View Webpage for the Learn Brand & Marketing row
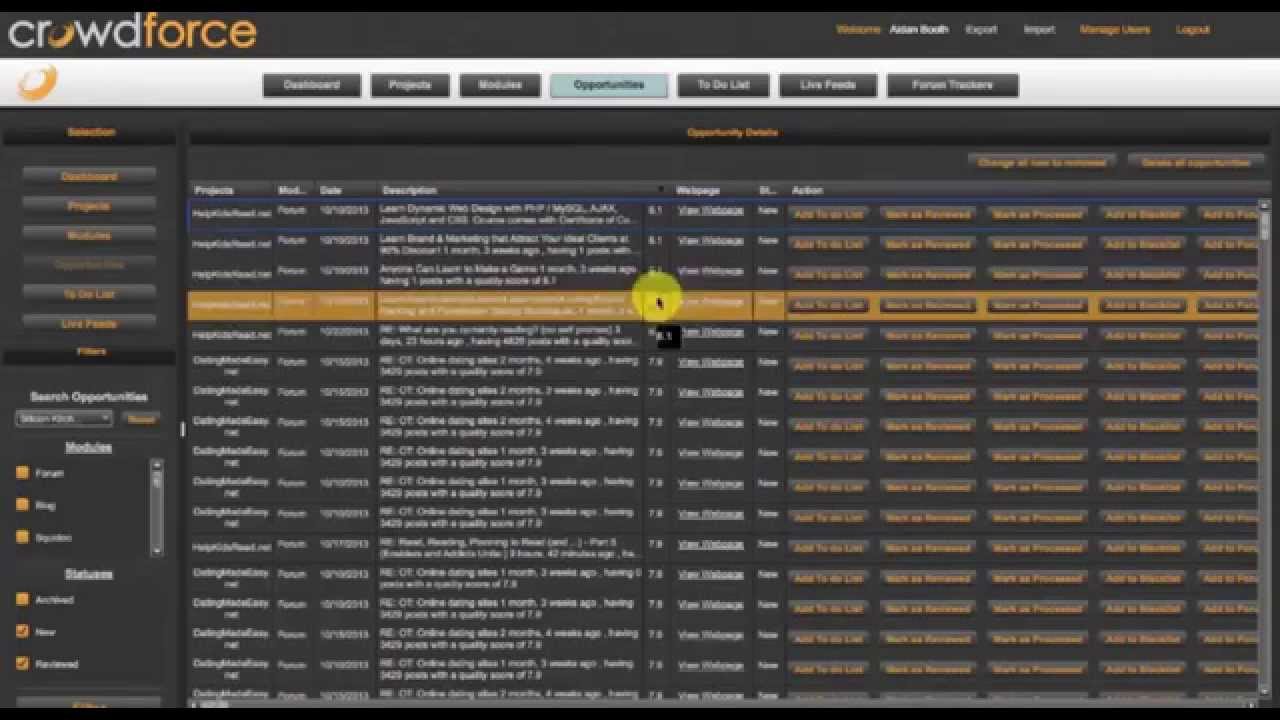The image size is (1280, 720). (710, 241)
